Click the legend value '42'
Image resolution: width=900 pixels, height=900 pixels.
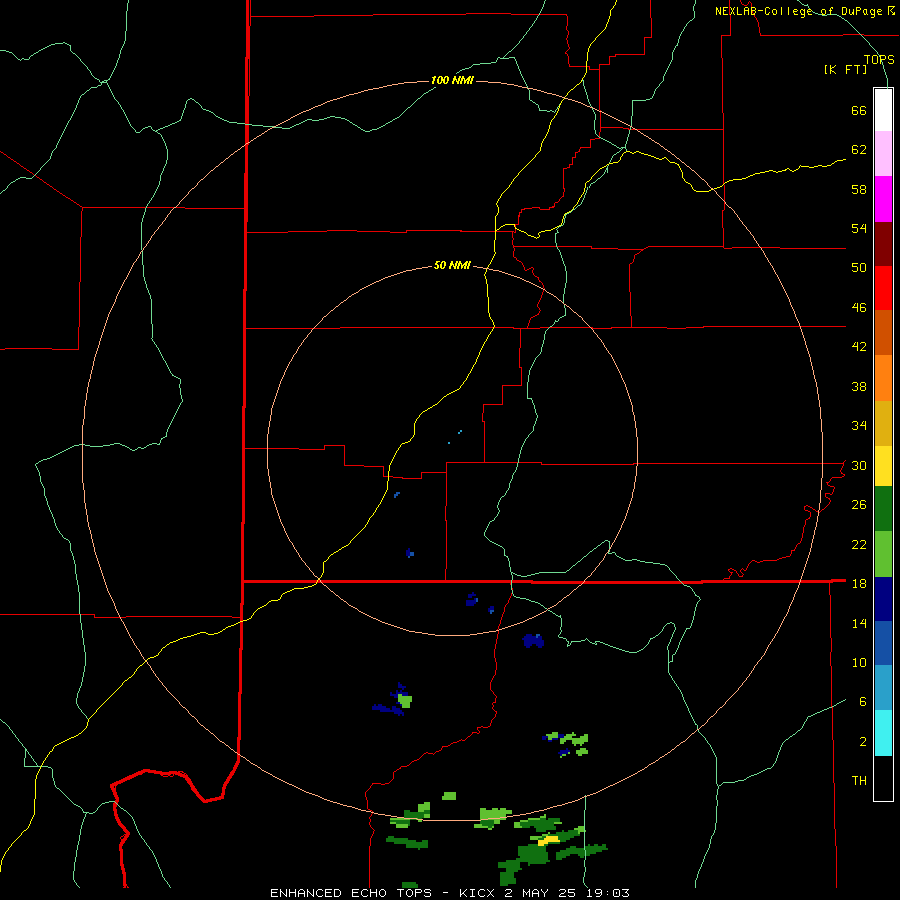(x=859, y=347)
